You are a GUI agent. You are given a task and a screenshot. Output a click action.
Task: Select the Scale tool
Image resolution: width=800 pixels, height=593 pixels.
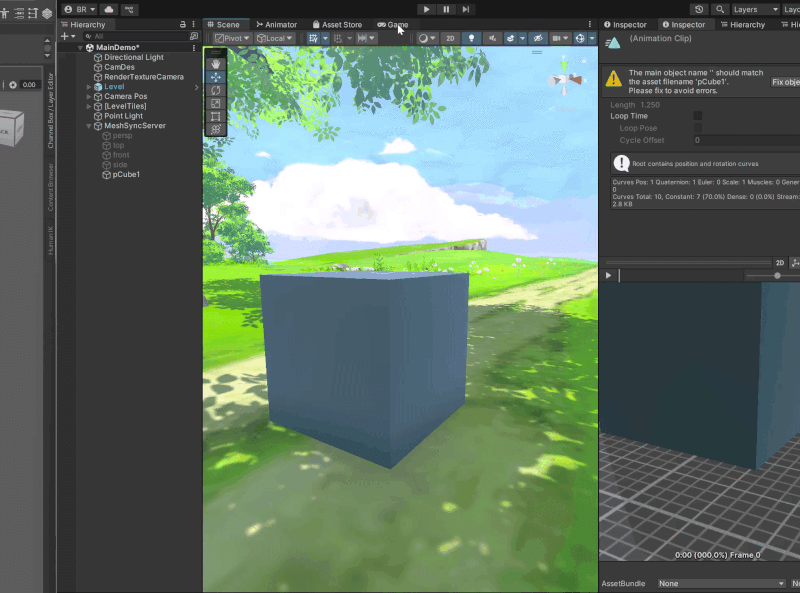[216, 103]
